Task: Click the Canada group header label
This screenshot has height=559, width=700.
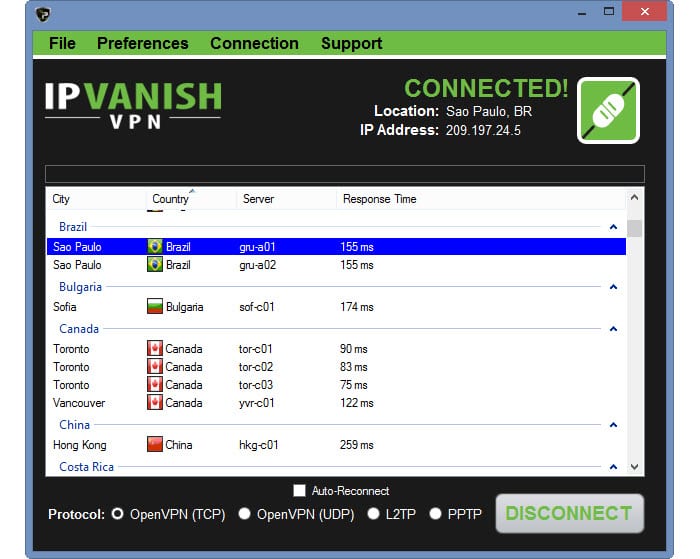Action: [x=79, y=329]
